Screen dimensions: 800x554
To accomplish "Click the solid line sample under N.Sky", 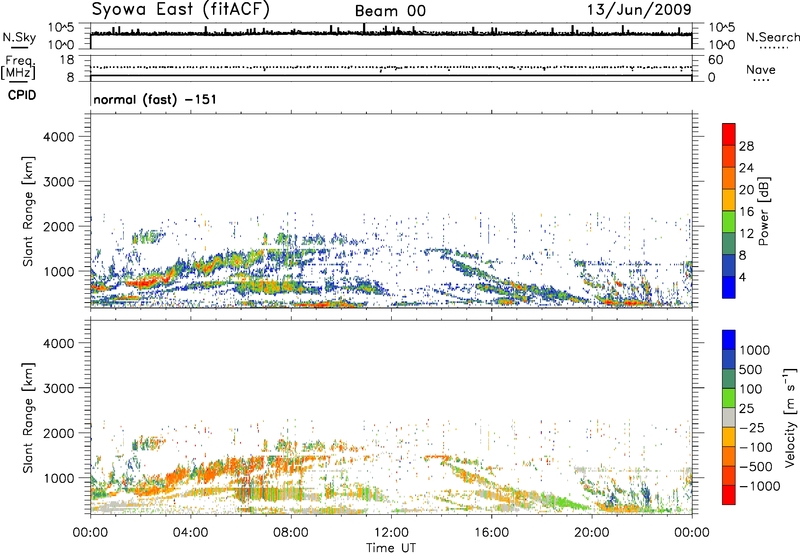I will 19,47.
